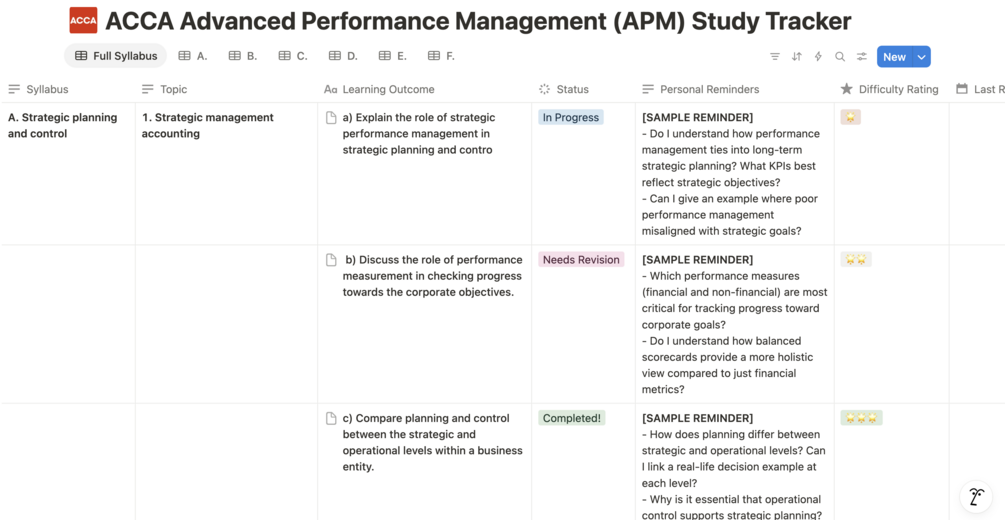
Task: Switch to the C. view tab
Action: pos(293,56)
